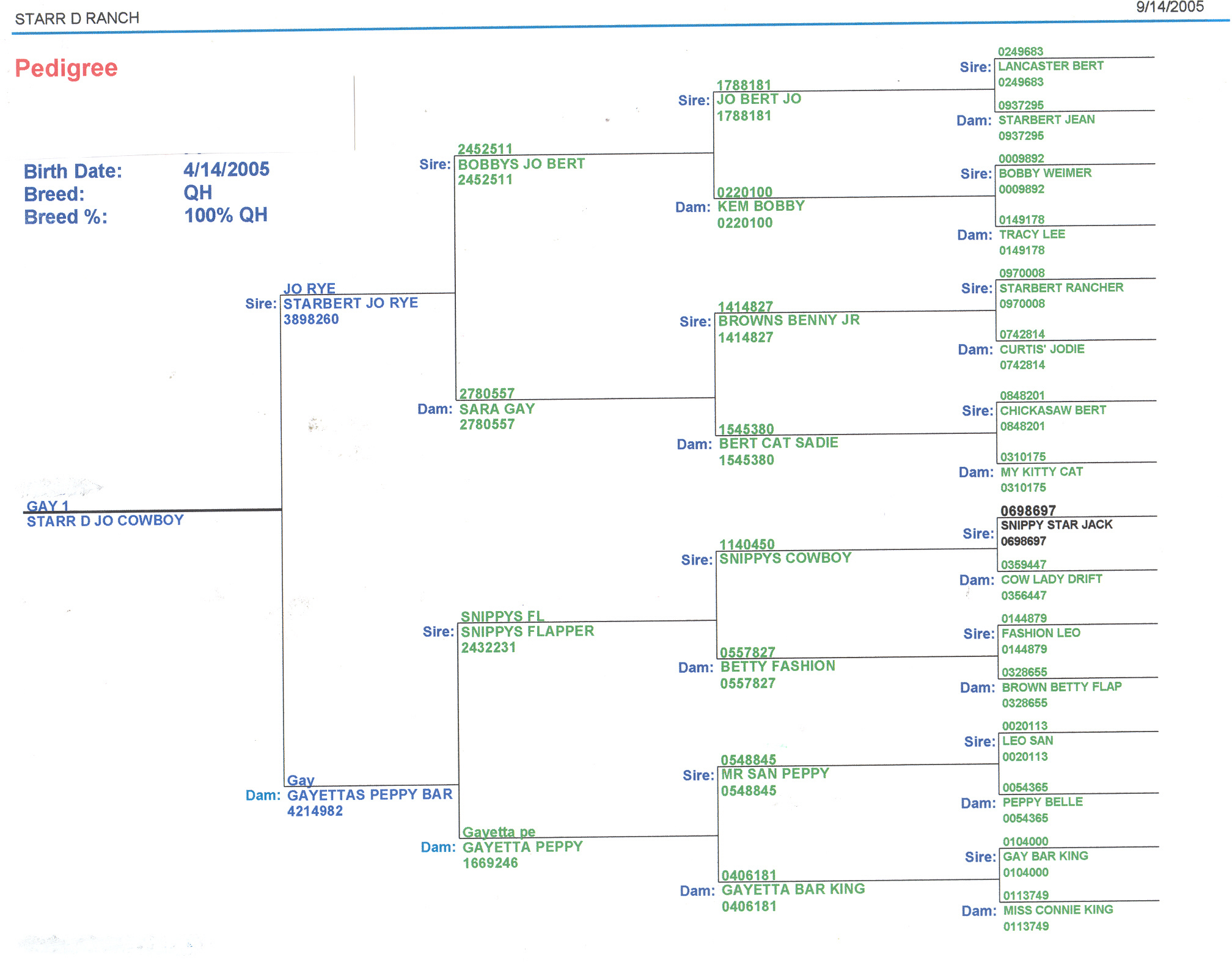The width and height of the screenshot is (1232, 968).
Task: Click MR SAN PEPPY entry
Action: point(775,774)
